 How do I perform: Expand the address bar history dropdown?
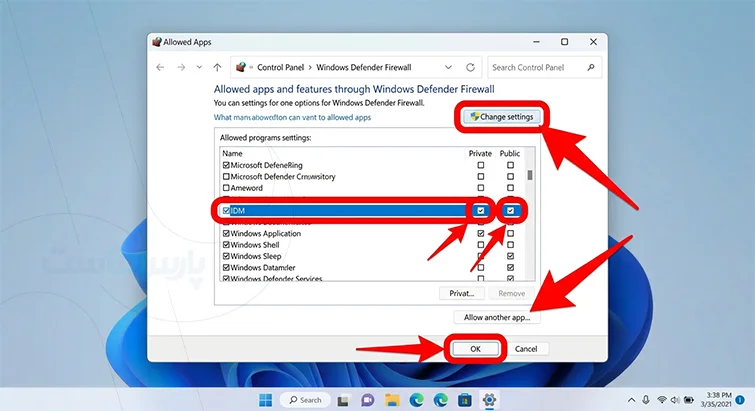click(448, 67)
